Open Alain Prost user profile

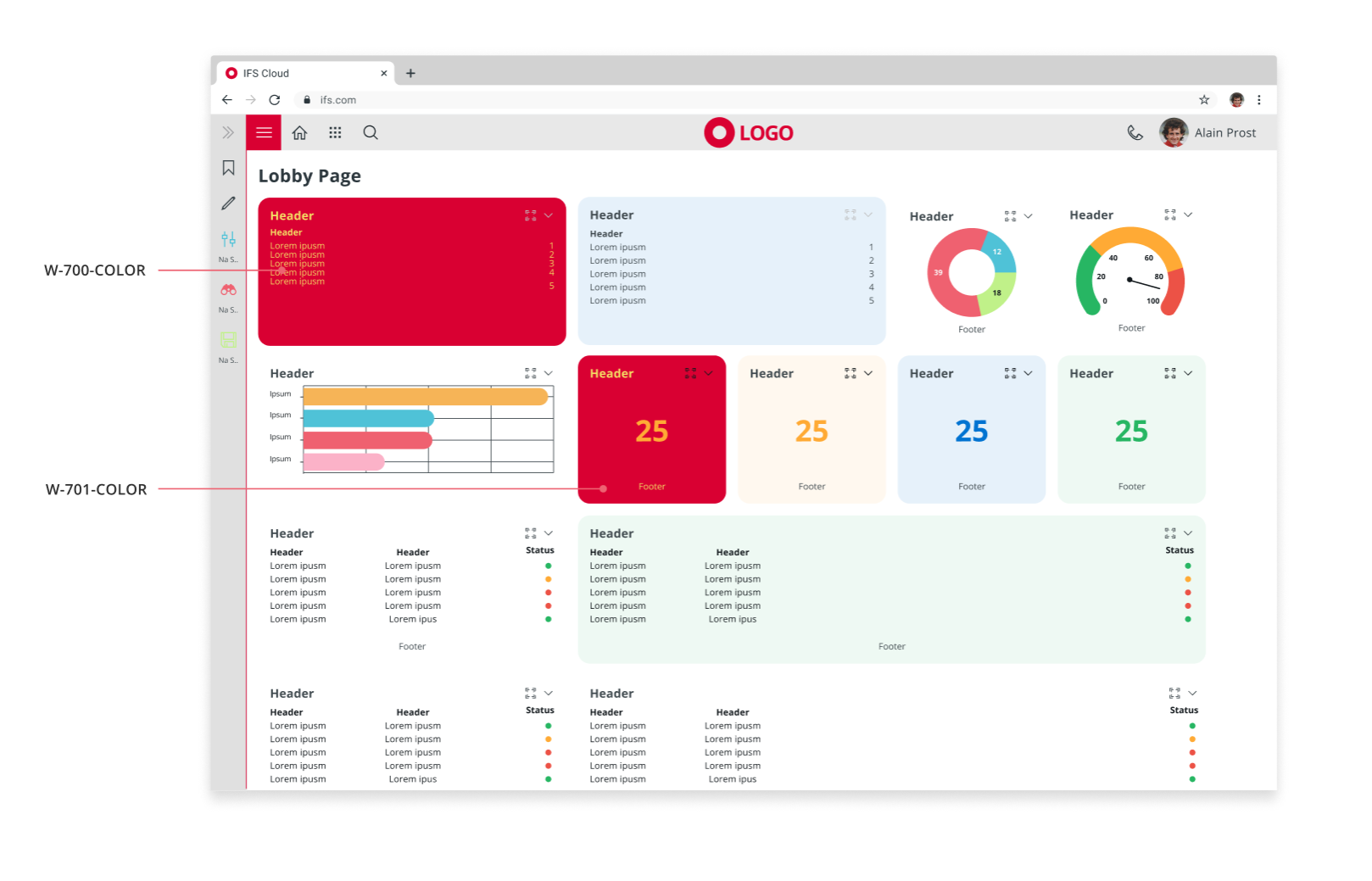point(1207,133)
